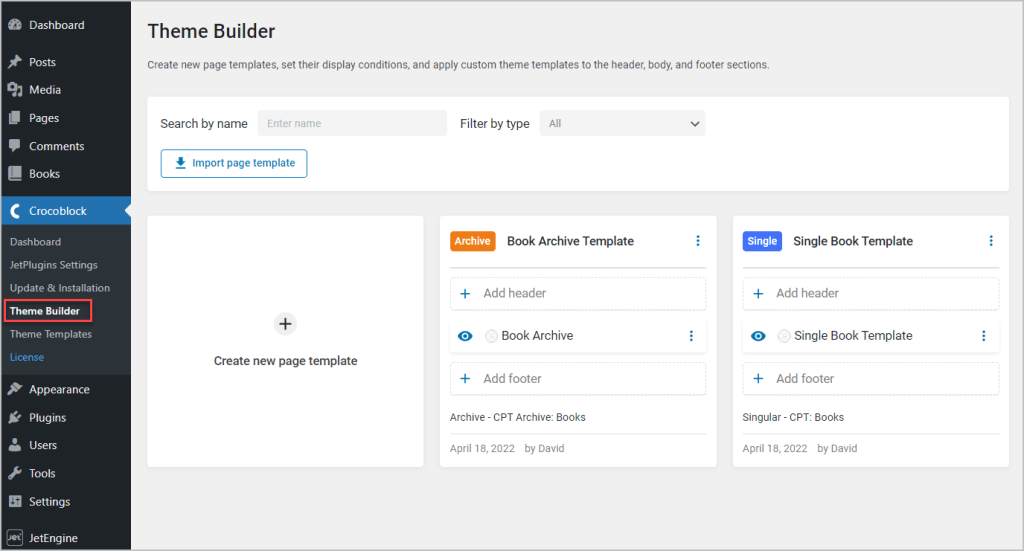Open Update & Installation submenu
Screen dimensions: 1024x551
point(60,288)
